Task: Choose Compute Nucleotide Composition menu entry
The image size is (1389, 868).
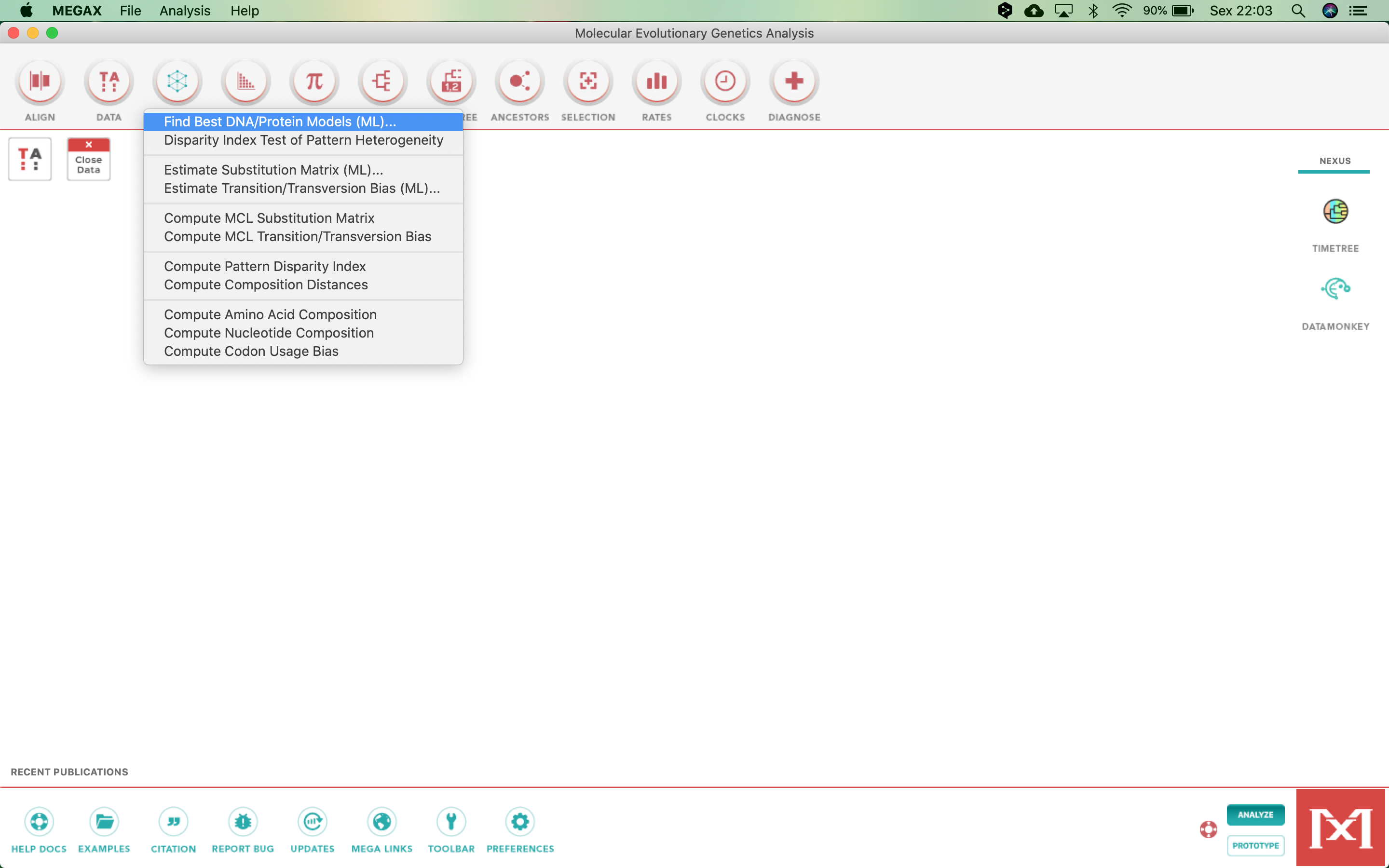Action: tap(269, 333)
